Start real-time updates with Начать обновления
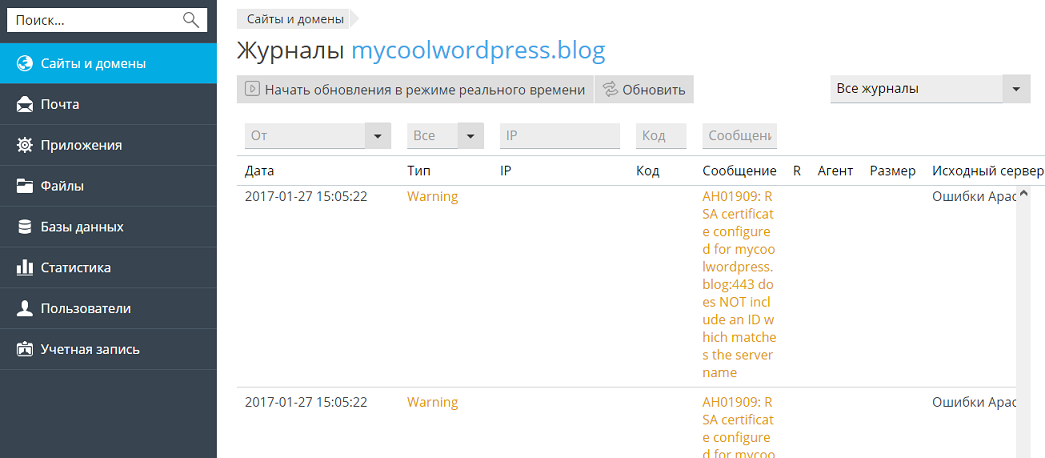The height and width of the screenshot is (458, 1045). (x=415, y=89)
